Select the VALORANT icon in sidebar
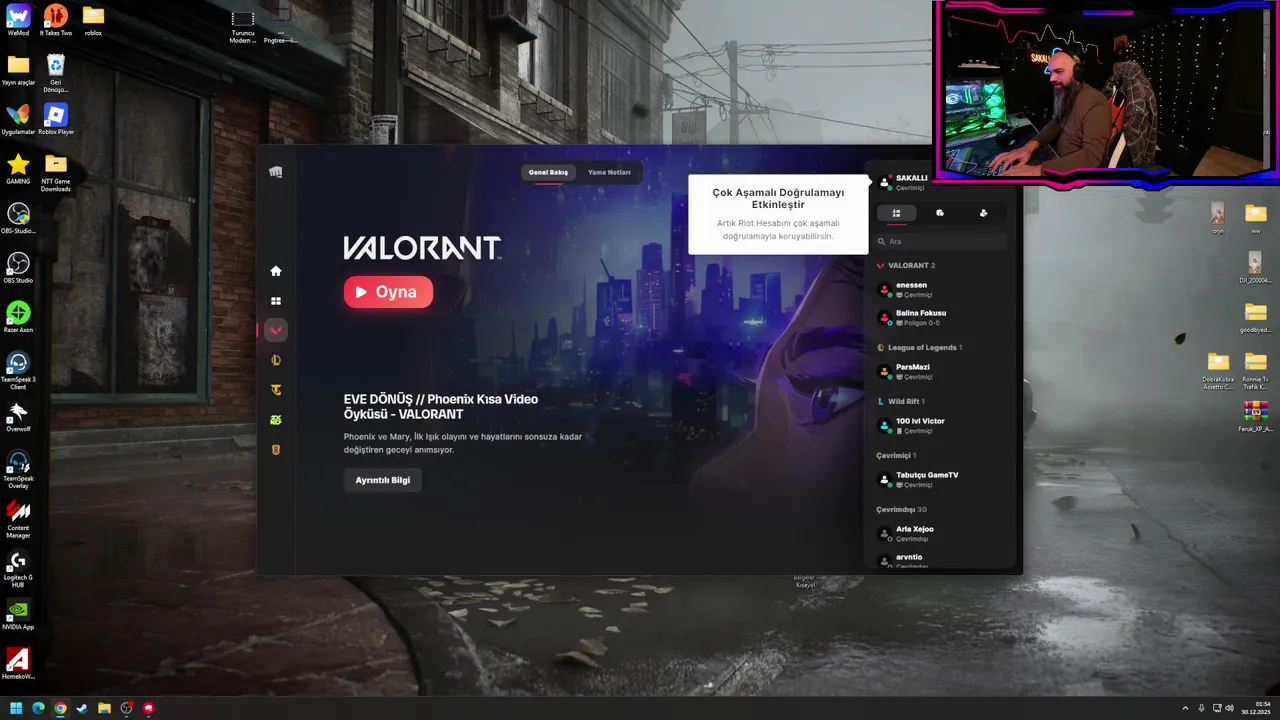The height and width of the screenshot is (720, 1280). pyautogui.click(x=276, y=330)
